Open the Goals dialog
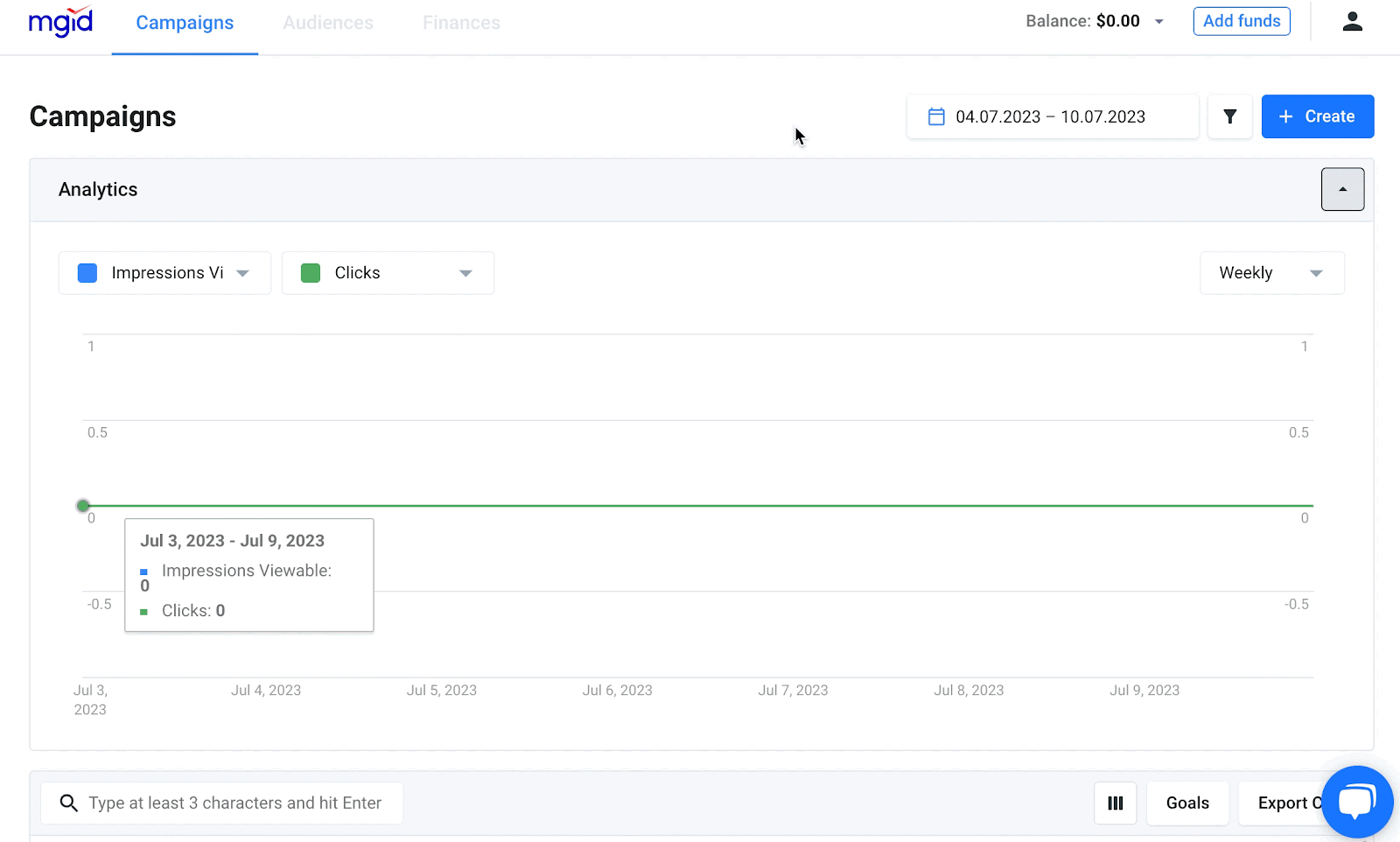The width and height of the screenshot is (1400, 842). click(x=1187, y=803)
